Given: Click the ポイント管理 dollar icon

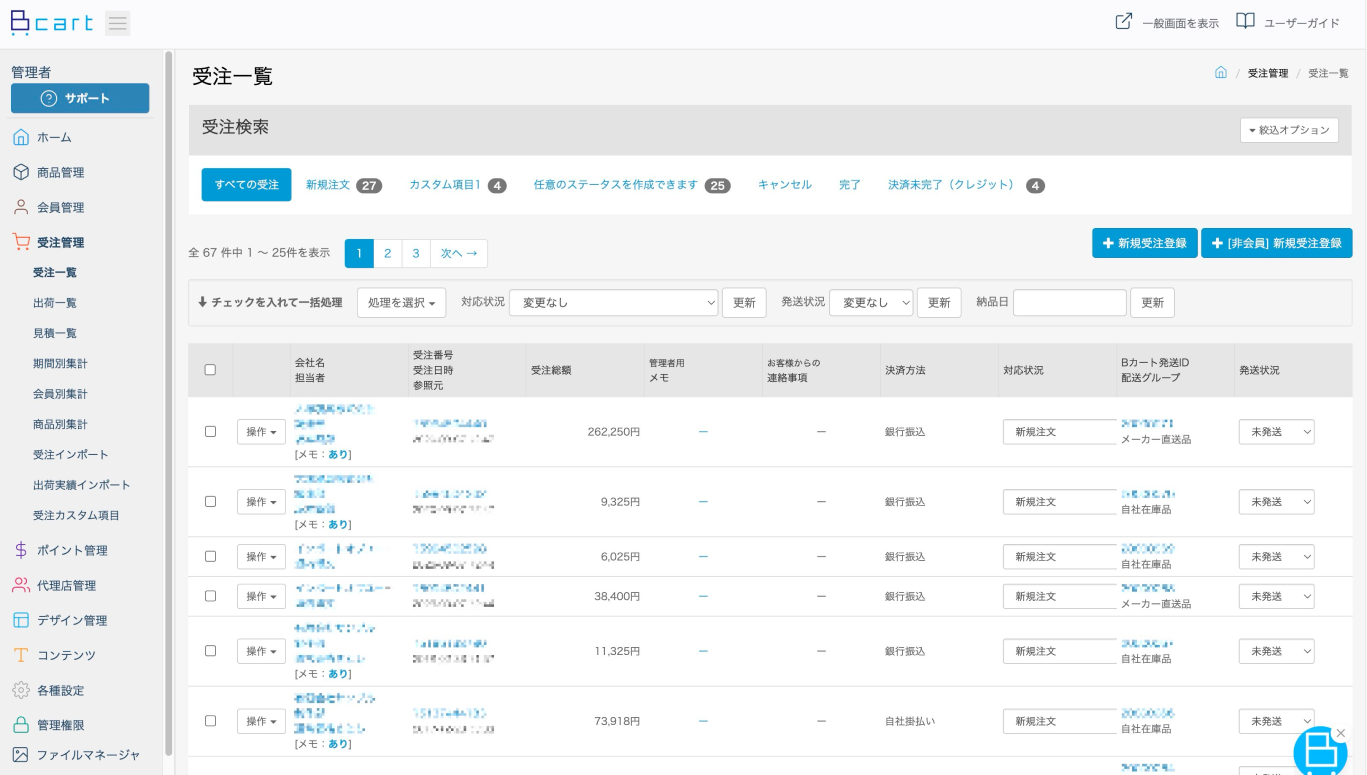Looking at the screenshot, I should pos(21,550).
